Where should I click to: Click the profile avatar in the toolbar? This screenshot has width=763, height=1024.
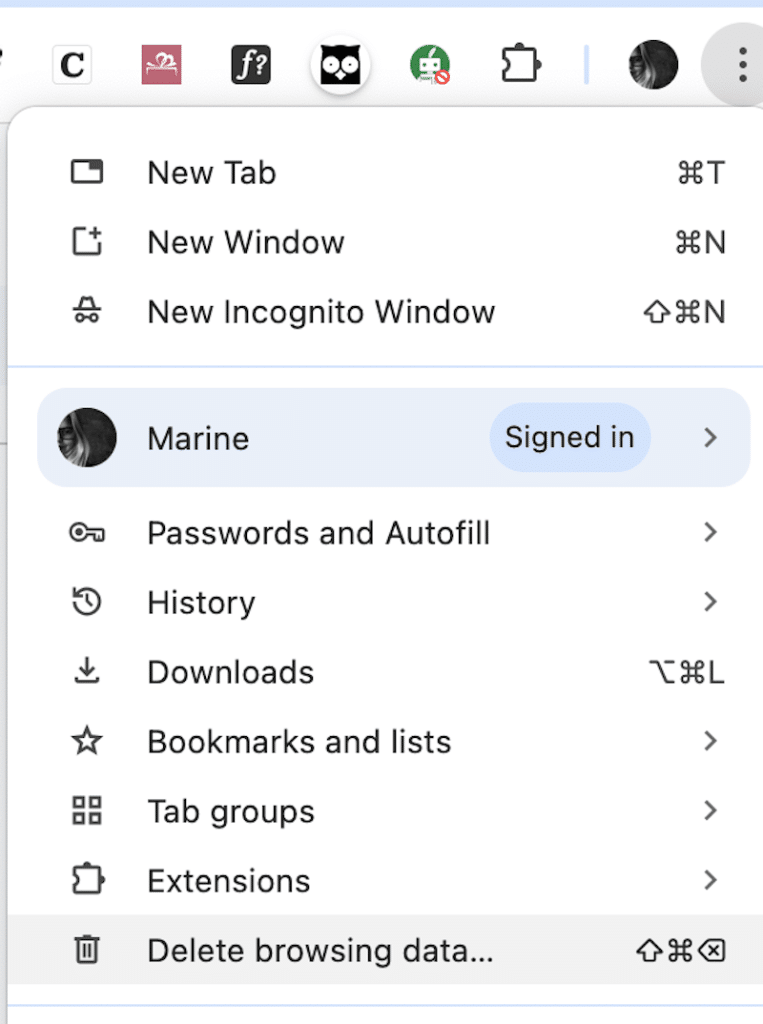[x=653, y=64]
